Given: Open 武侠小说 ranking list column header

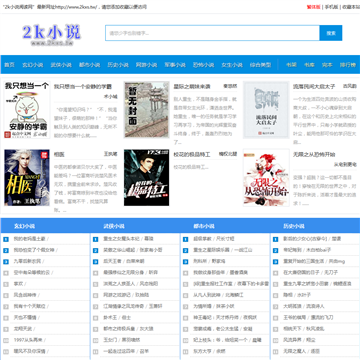Looking at the screenshot, I should [114, 226].
